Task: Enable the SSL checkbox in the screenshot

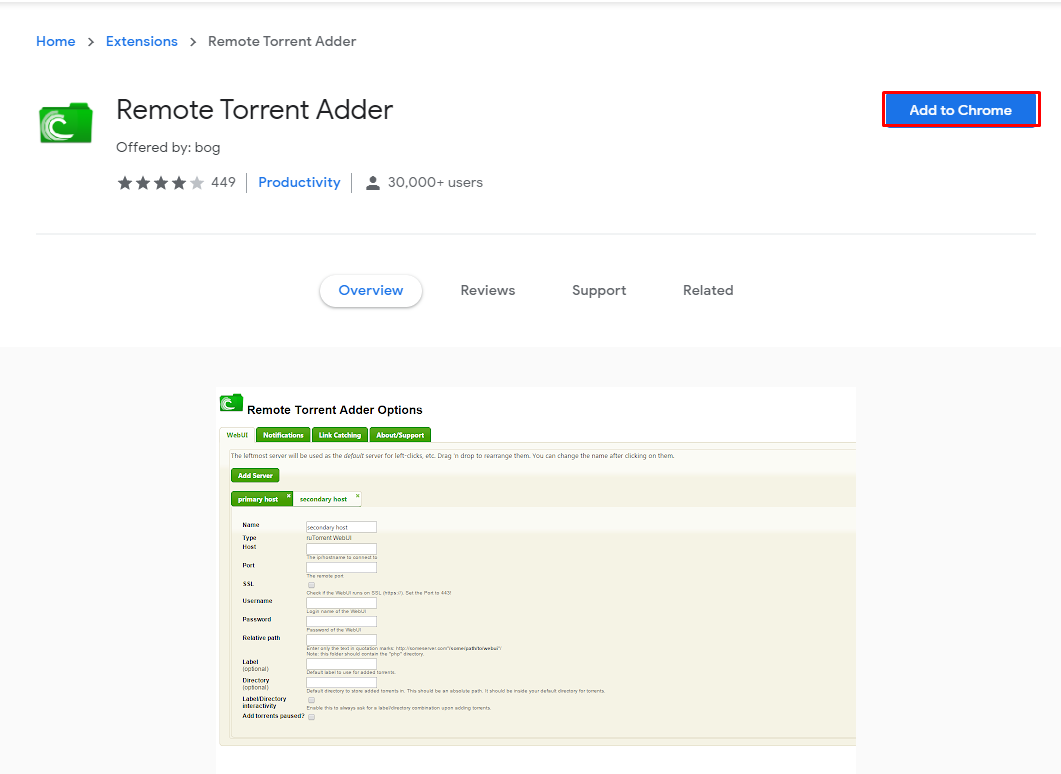Action: 310,587
